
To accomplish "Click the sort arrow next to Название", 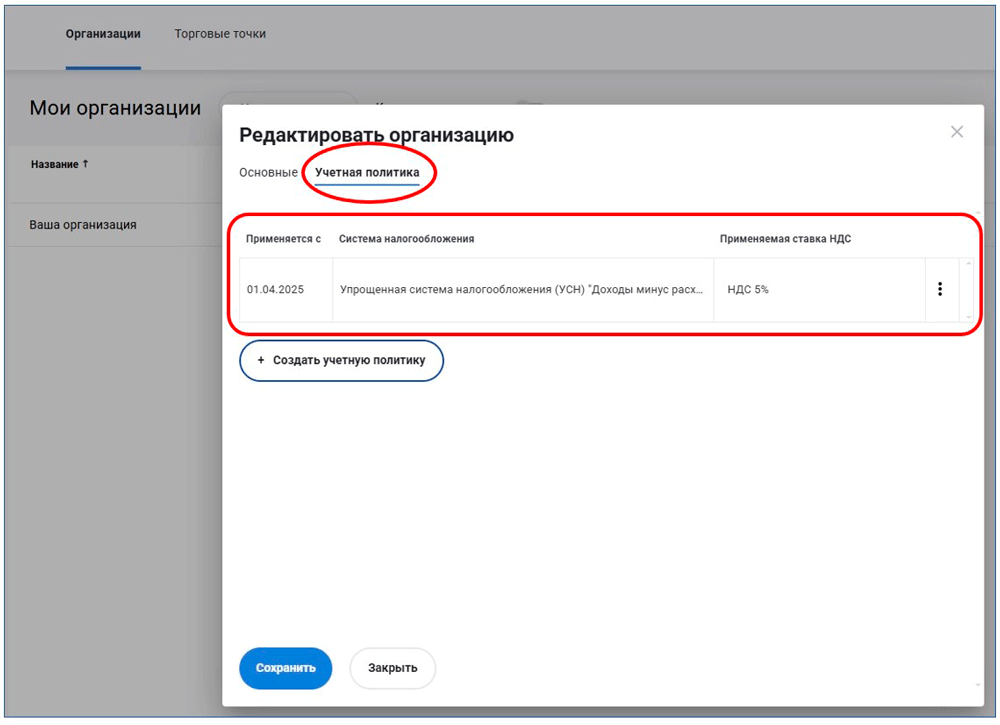I will [85, 164].
